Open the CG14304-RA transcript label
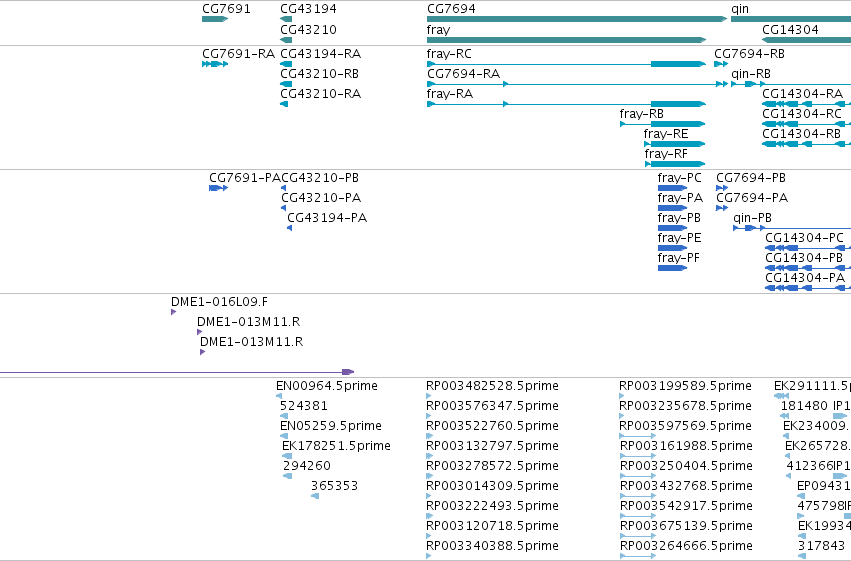The height and width of the screenshot is (561, 851). (803, 94)
